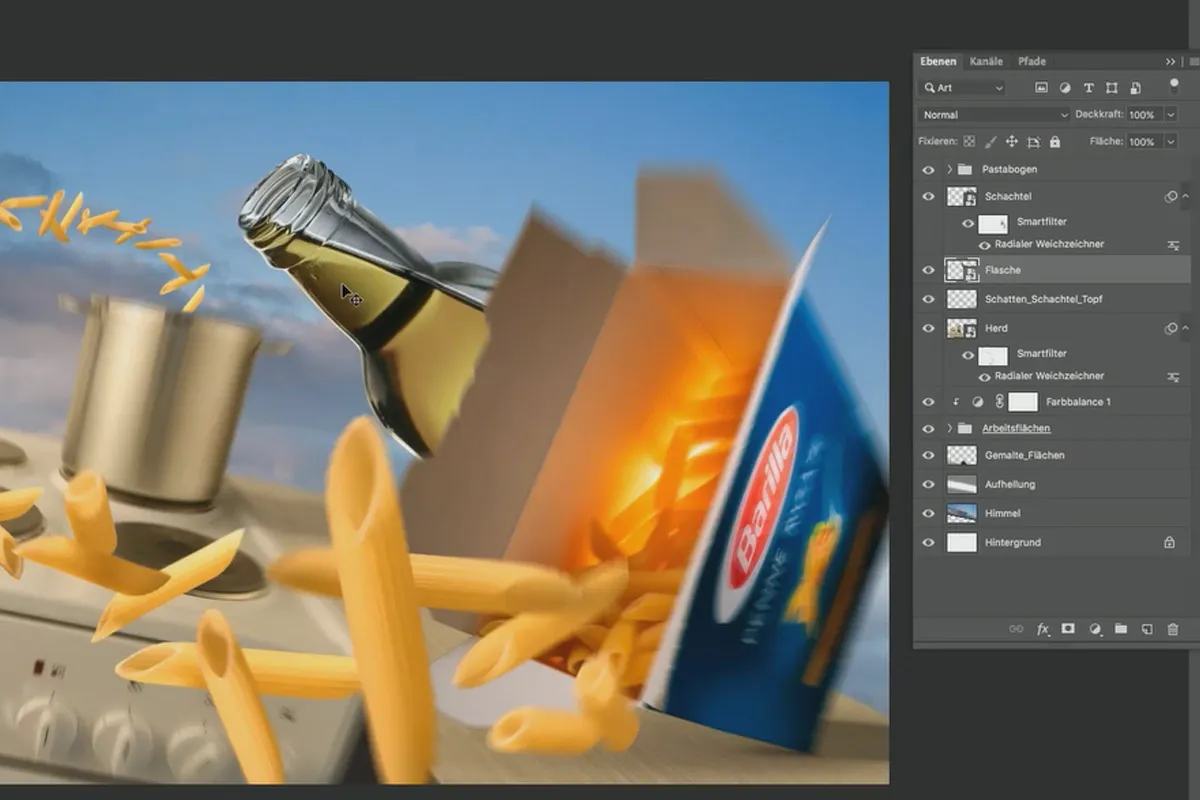Image resolution: width=1200 pixels, height=800 pixels.
Task: Filter layers by adjustment layer type
Action: click(x=1065, y=88)
